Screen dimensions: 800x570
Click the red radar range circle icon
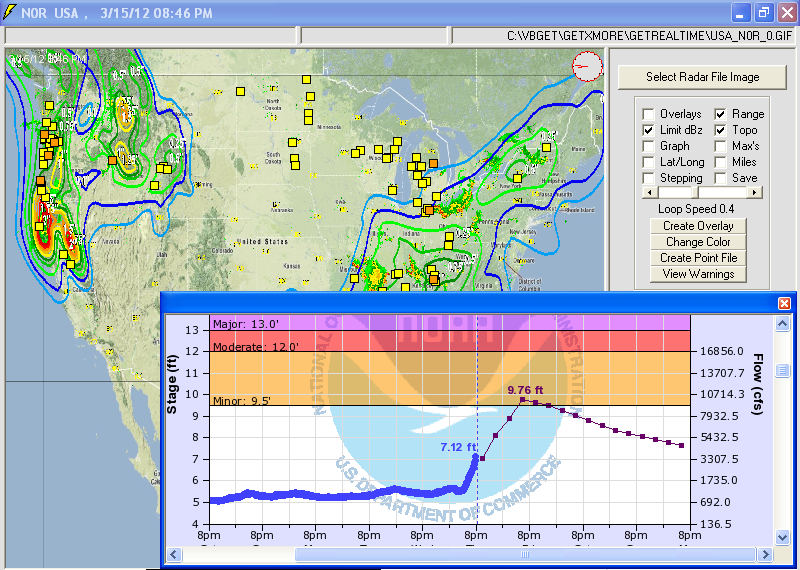(588, 67)
